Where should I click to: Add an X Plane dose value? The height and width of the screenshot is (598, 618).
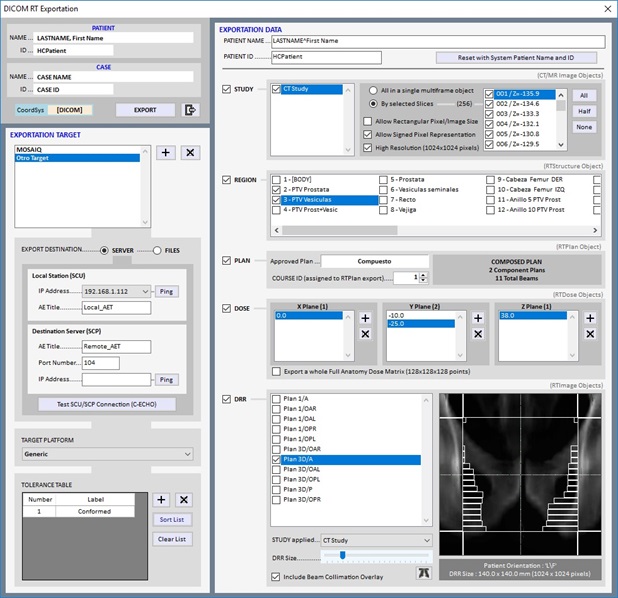pyautogui.click(x=365, y=318)
